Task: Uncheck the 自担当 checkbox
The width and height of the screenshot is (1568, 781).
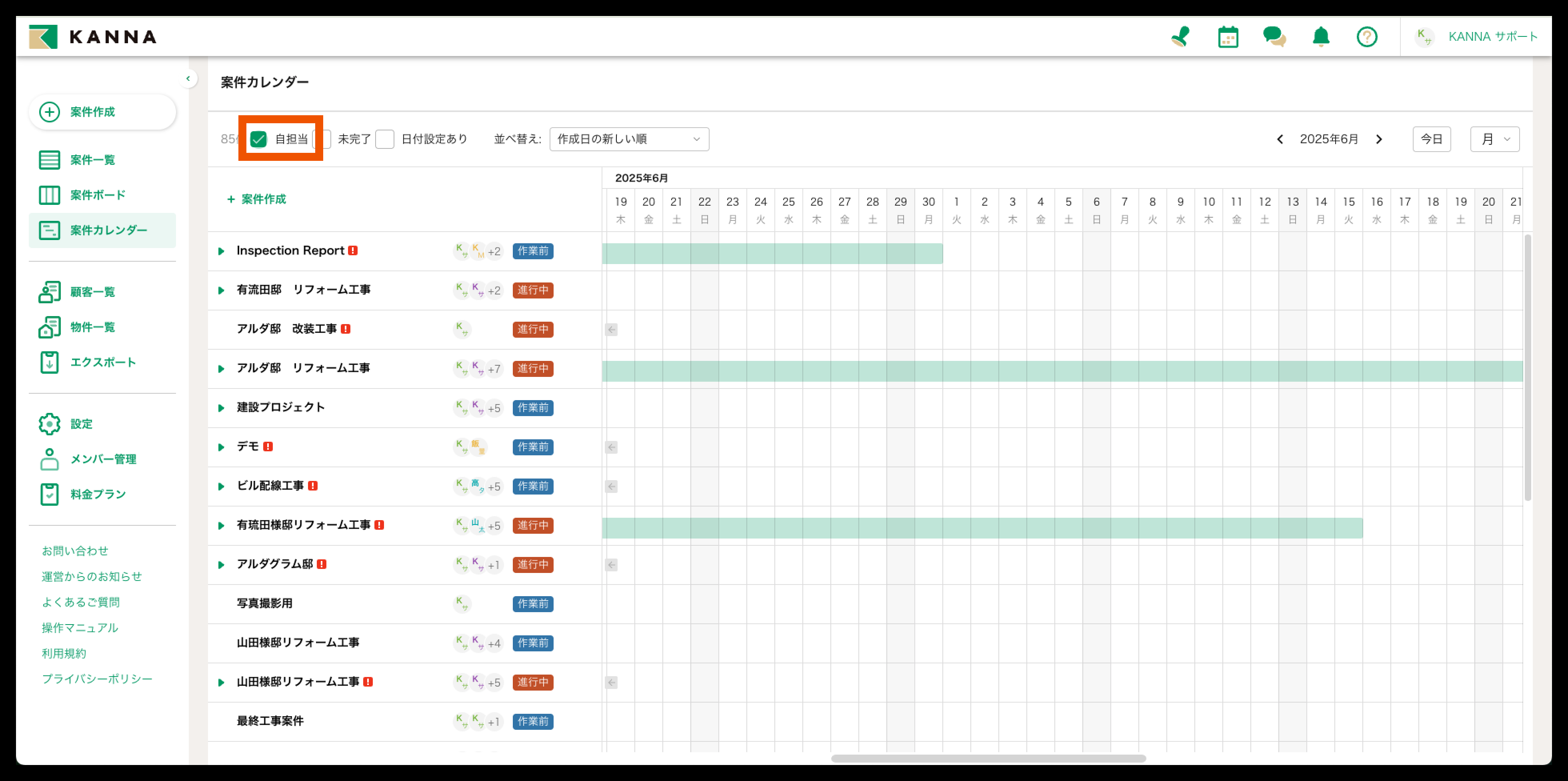Action: click(x=259, y=139)
